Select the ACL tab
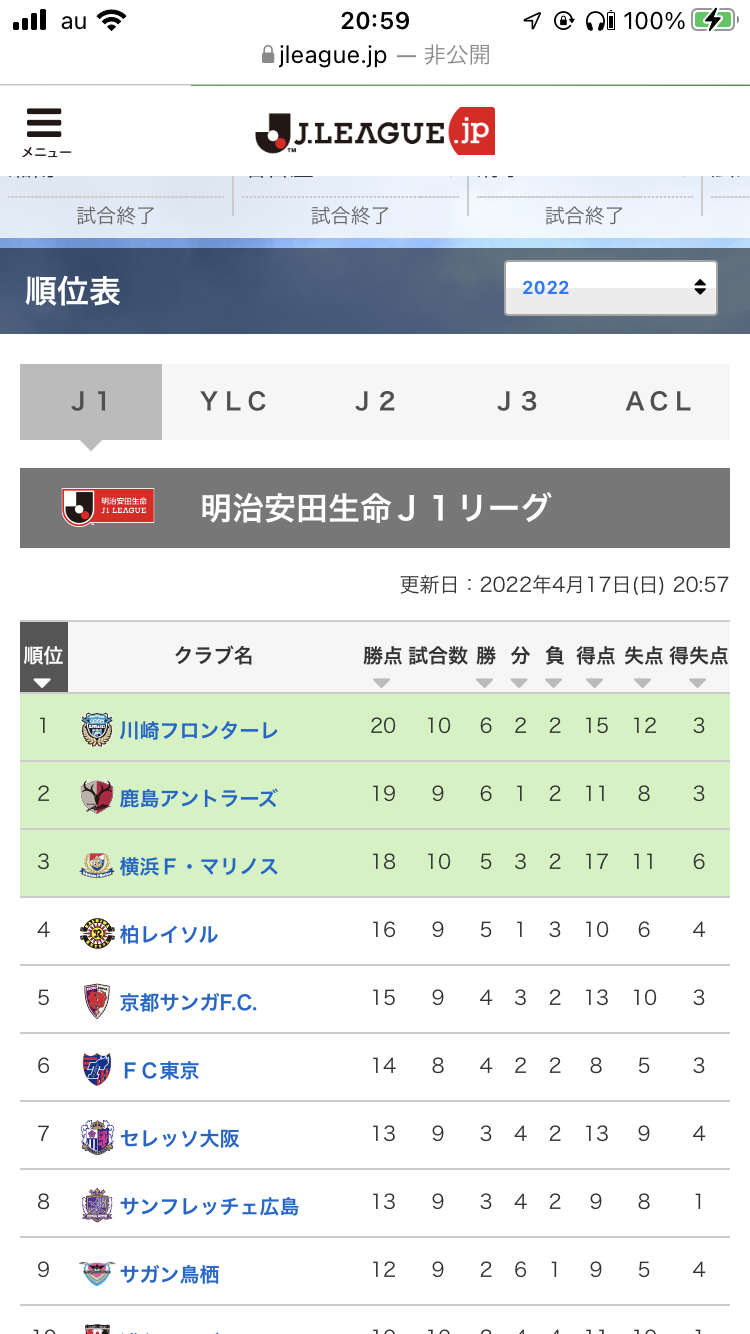The height and width of the screenshot is (1334, 750). point(659,401)
